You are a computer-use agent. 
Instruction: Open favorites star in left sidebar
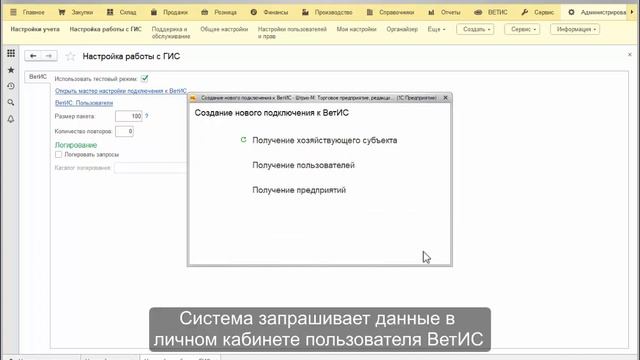11,70
